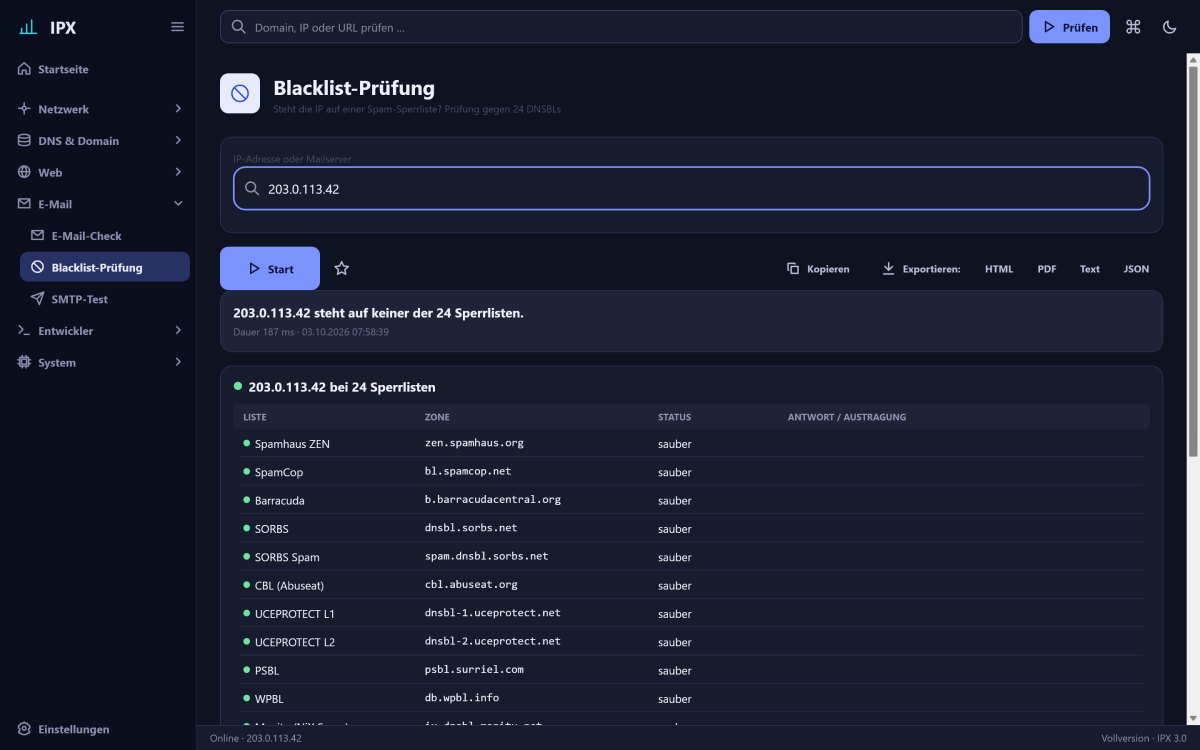
Task: Click the Prüfen button
Action: (1069, 27)
